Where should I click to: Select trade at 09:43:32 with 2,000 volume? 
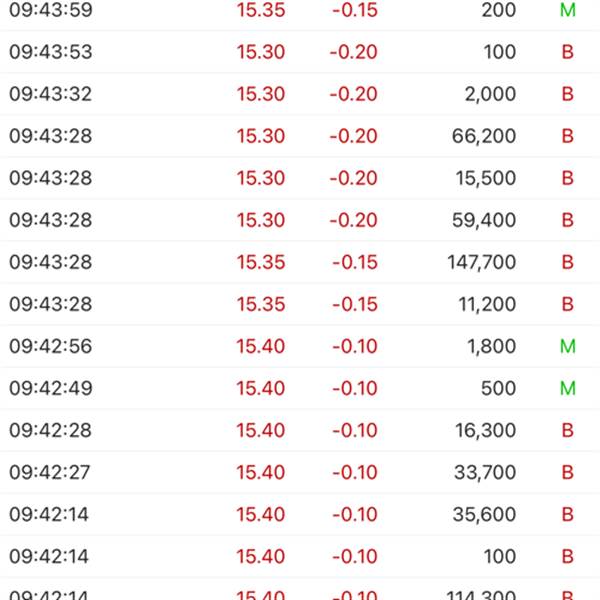[300, 94]
